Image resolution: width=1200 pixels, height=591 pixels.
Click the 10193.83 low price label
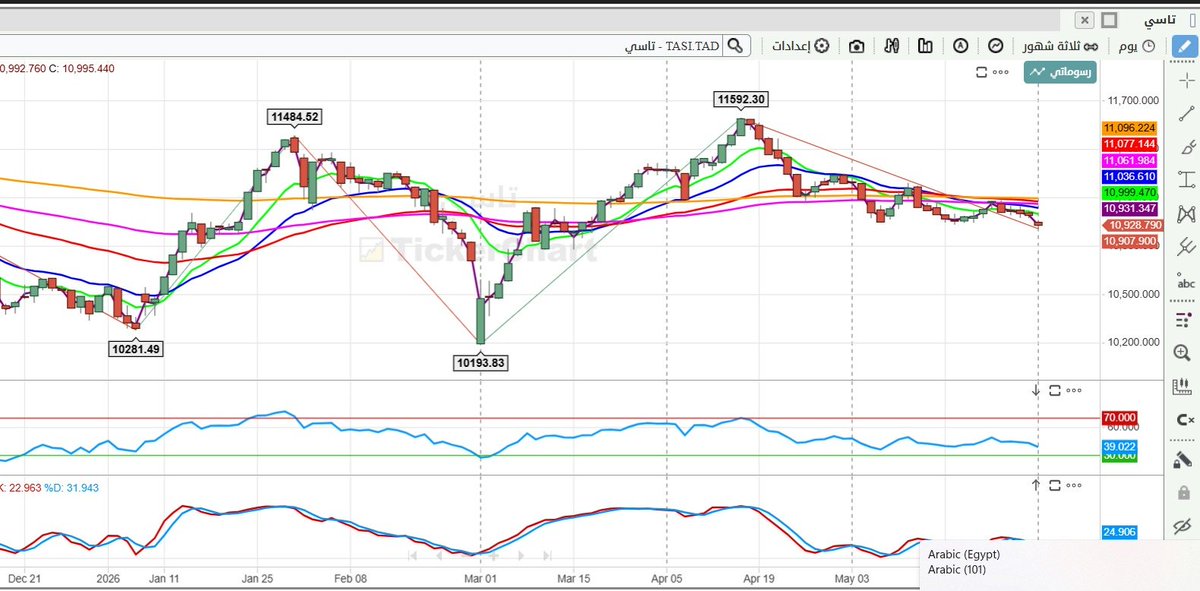pyautogui.click(x=481, y=363)
